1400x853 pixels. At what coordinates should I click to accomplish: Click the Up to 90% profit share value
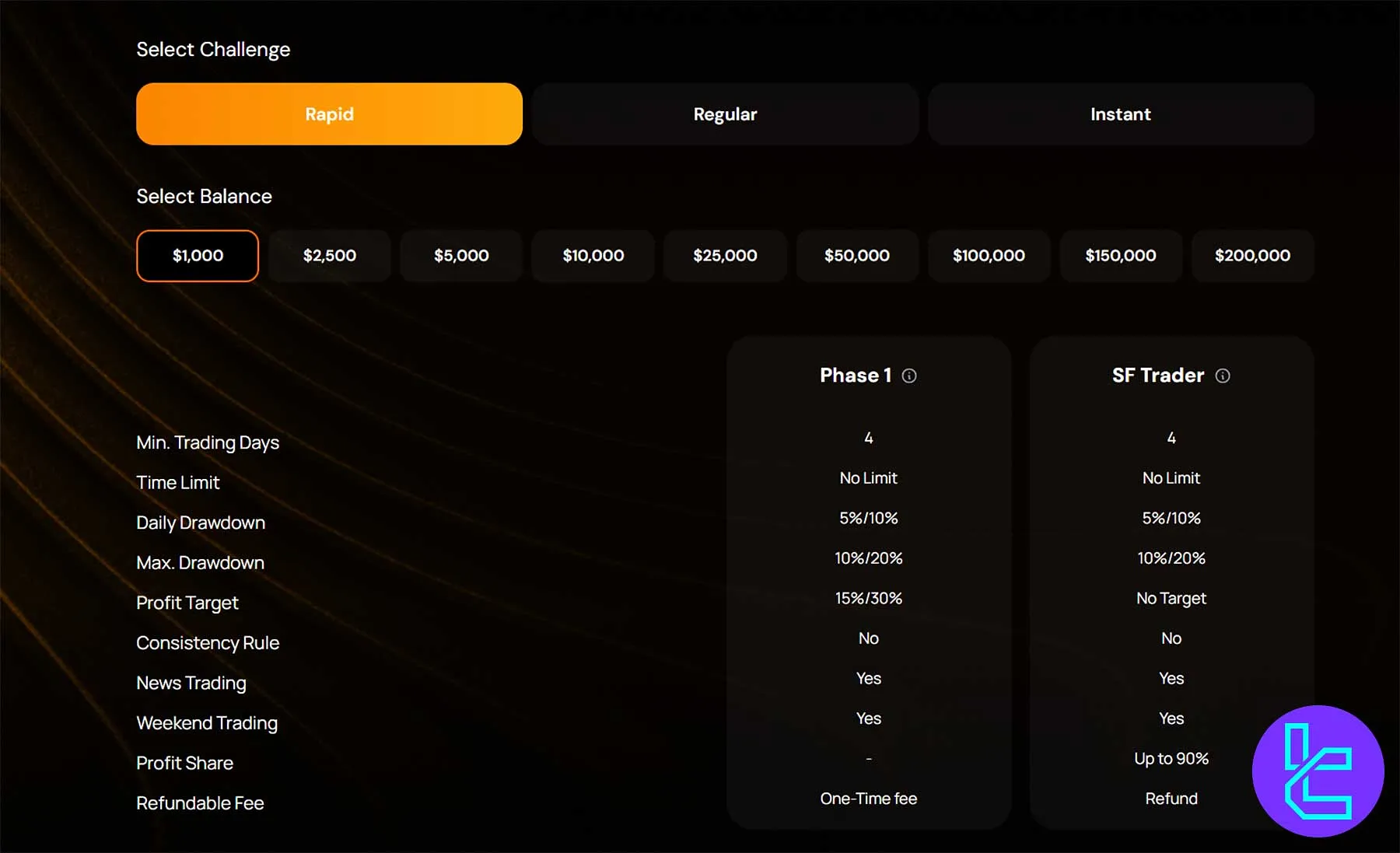1171,758
